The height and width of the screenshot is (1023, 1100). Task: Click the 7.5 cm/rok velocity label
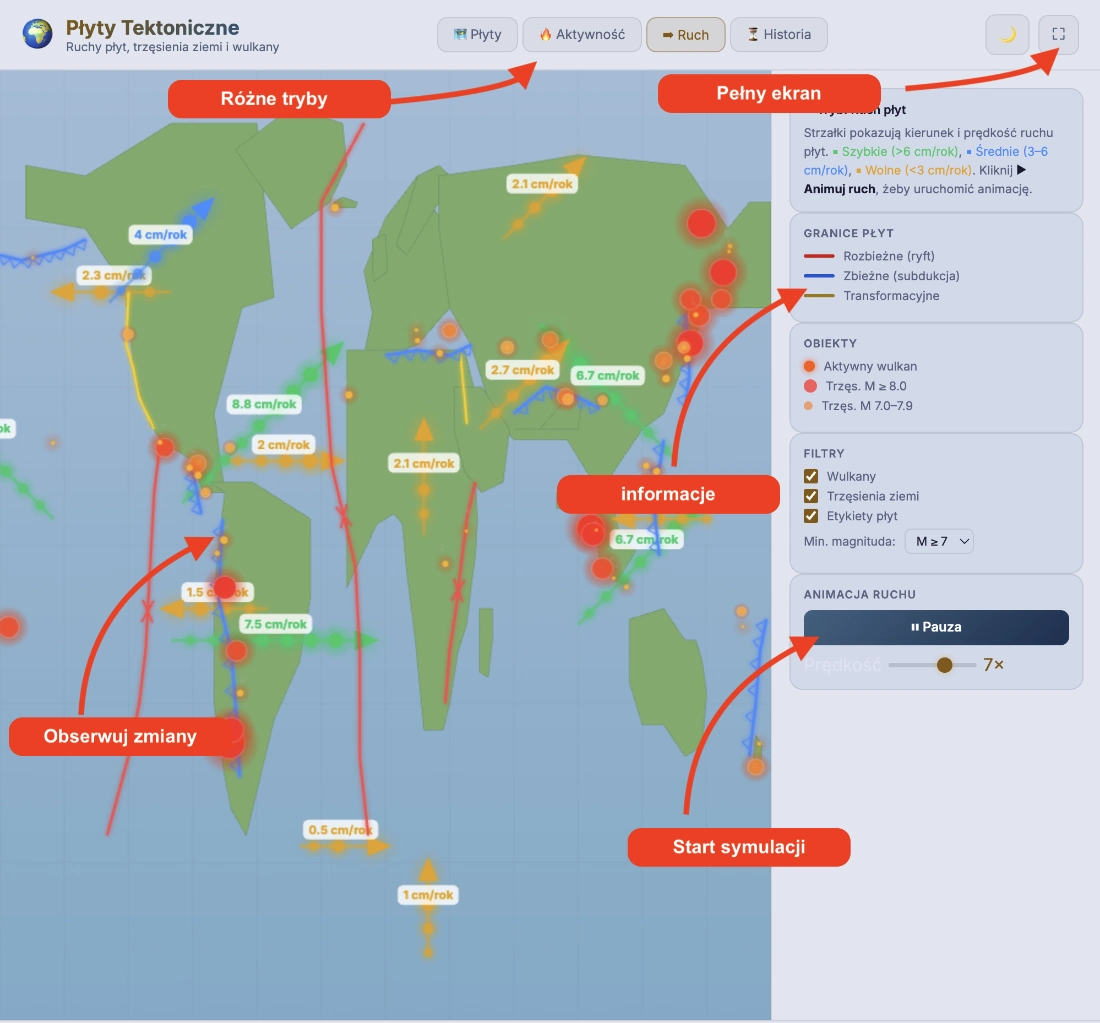click(x=276, y=624)
